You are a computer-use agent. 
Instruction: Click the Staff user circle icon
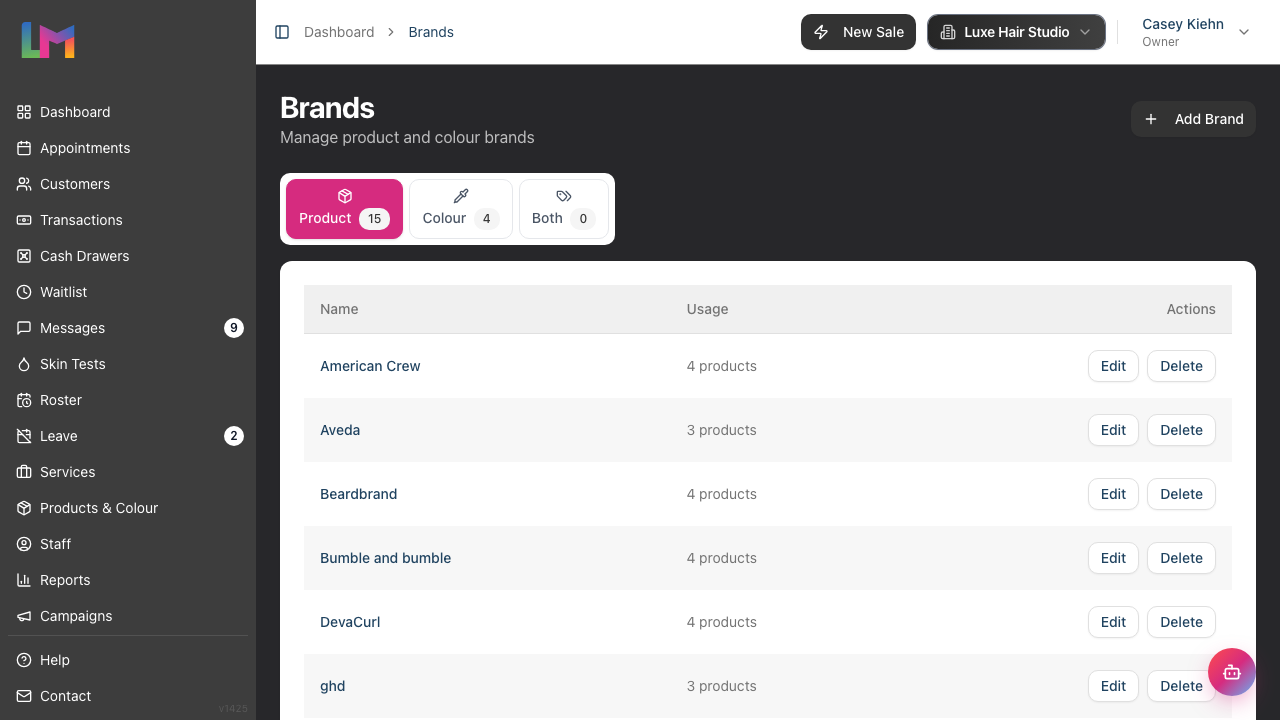[24, 544]
